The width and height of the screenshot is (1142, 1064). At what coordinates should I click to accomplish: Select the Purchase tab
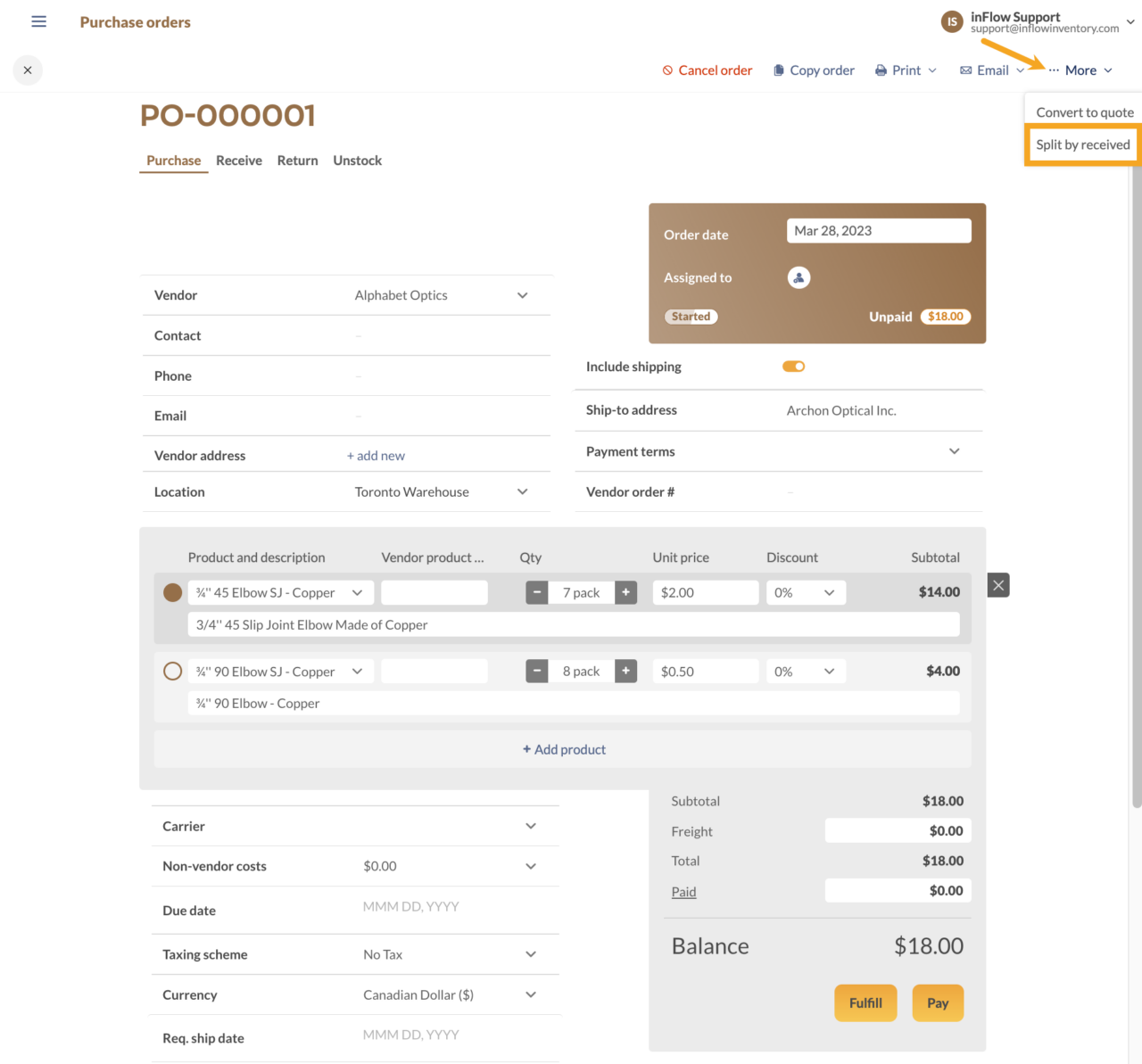pyautogui.click(x=174, y=161)
